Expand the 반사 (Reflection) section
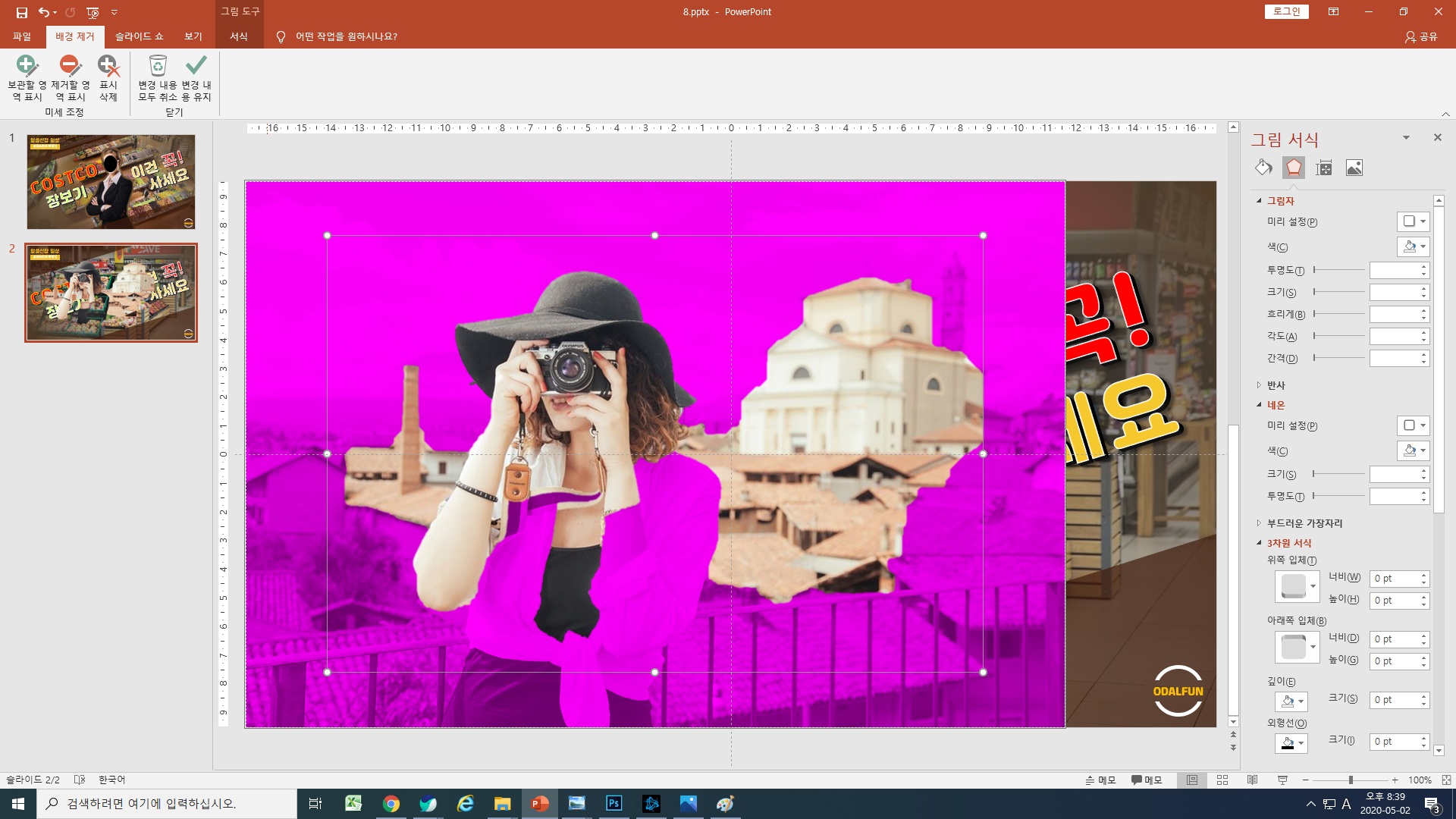 click(x=1276, y=385)
